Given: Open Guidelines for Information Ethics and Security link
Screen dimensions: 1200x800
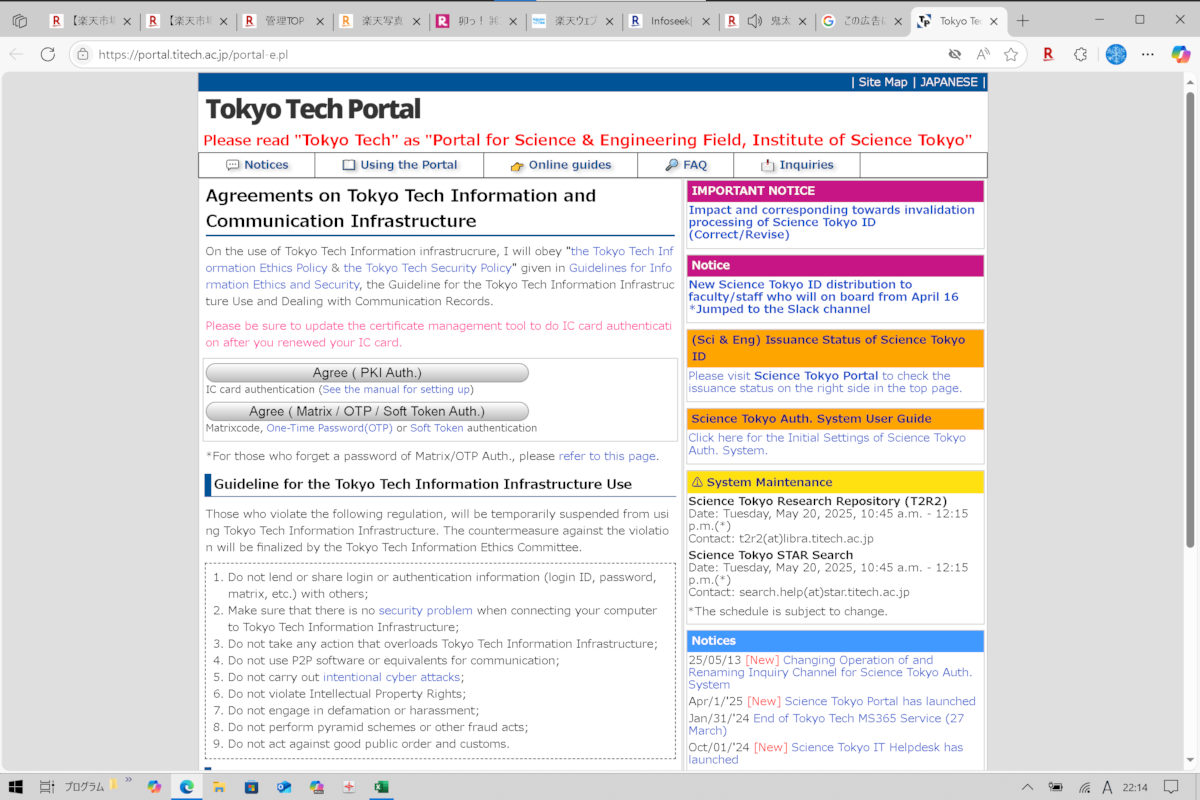Looking at the screenshot, I should [439, 276].
